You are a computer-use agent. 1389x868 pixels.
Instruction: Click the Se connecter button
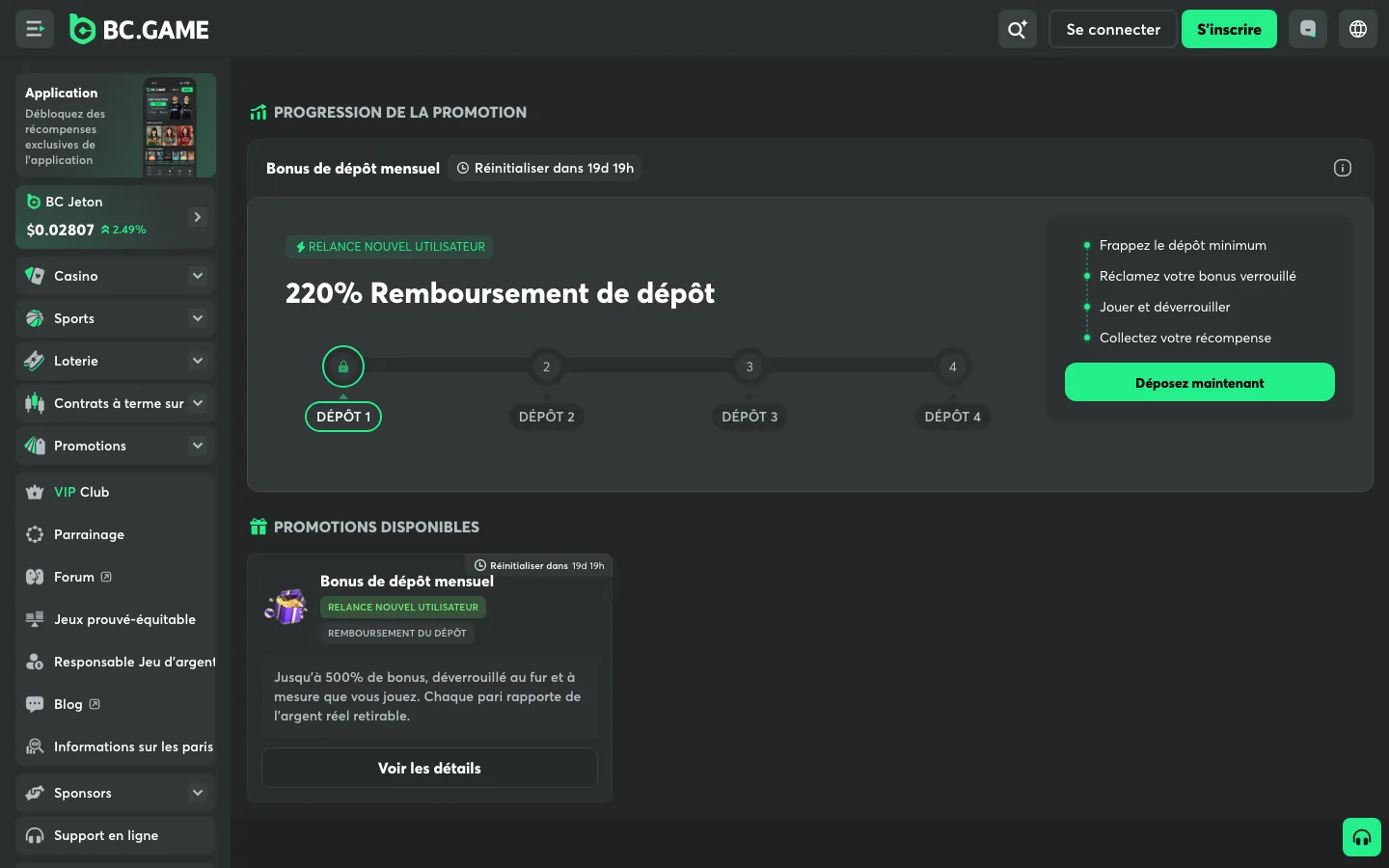[x=1113, y=29]
